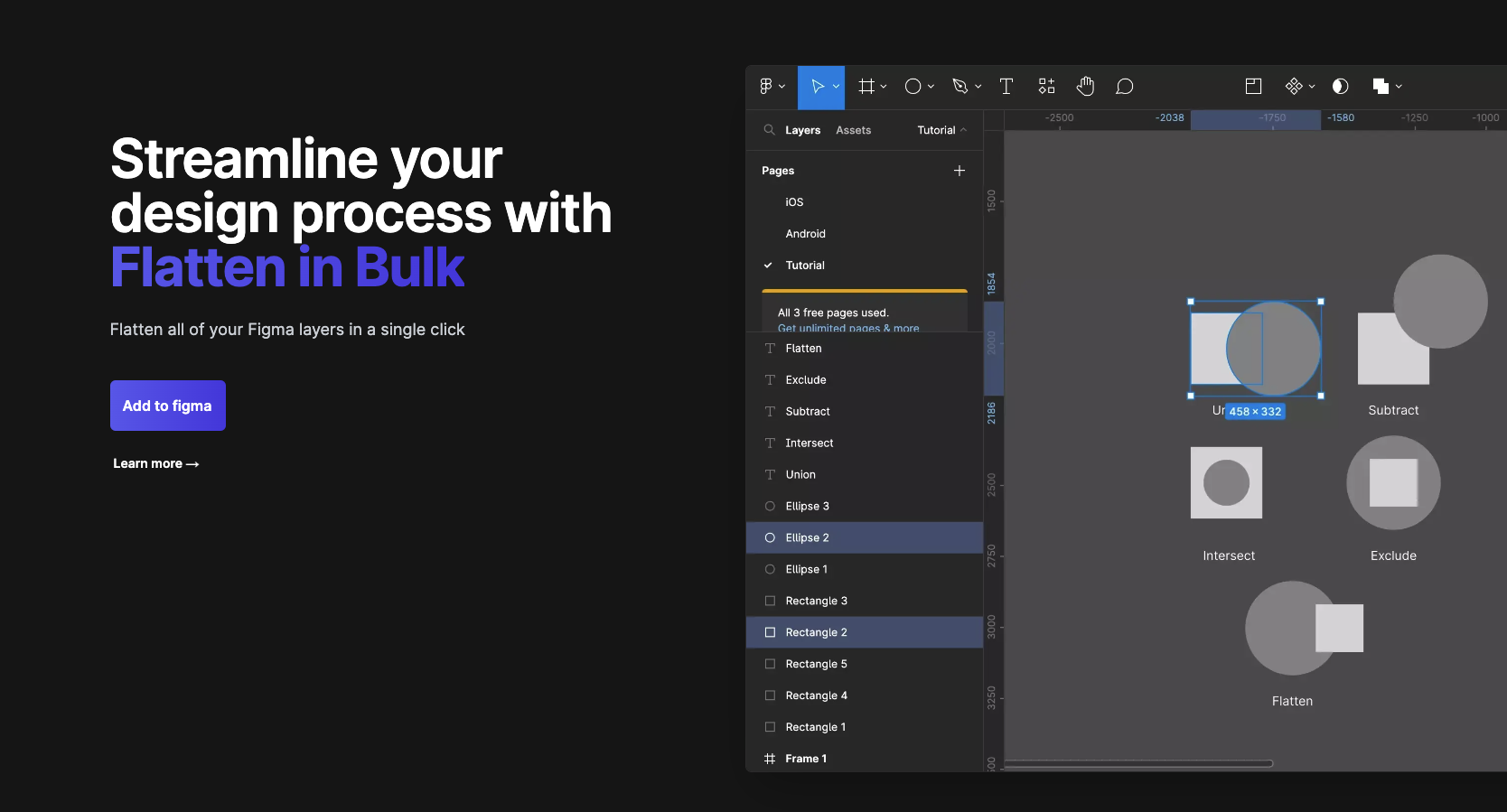This screenshot has height=812, width=1507.
Task: Click the Subtract label on canvas
Action: point(1393,410)
